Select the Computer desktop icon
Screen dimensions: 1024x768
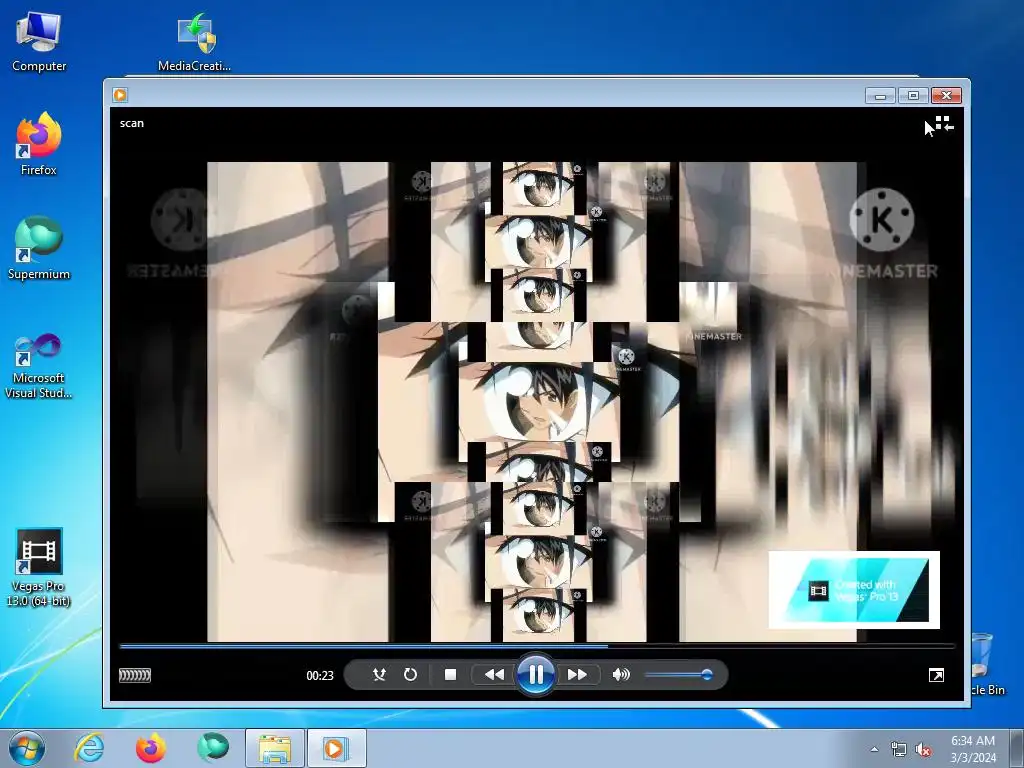click(x=39, y=42)
